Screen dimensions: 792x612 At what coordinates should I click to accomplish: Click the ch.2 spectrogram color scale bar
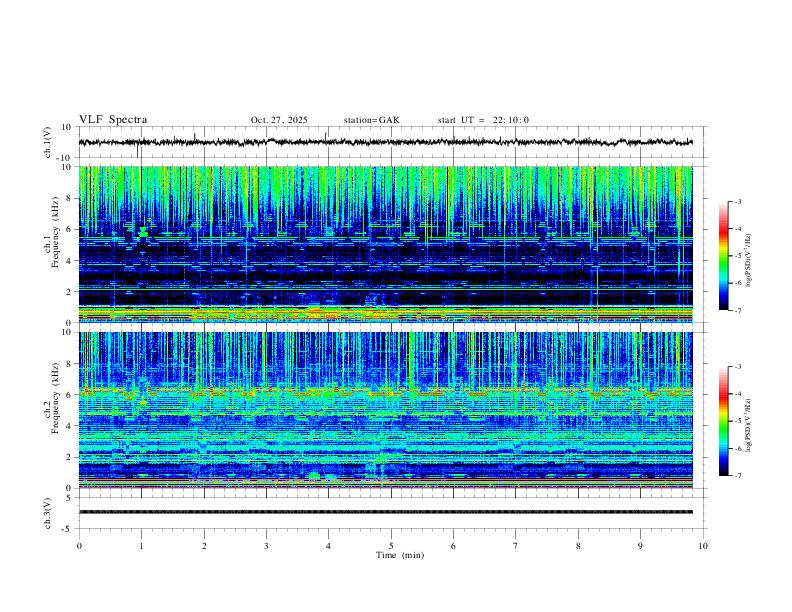pos(724,421)
